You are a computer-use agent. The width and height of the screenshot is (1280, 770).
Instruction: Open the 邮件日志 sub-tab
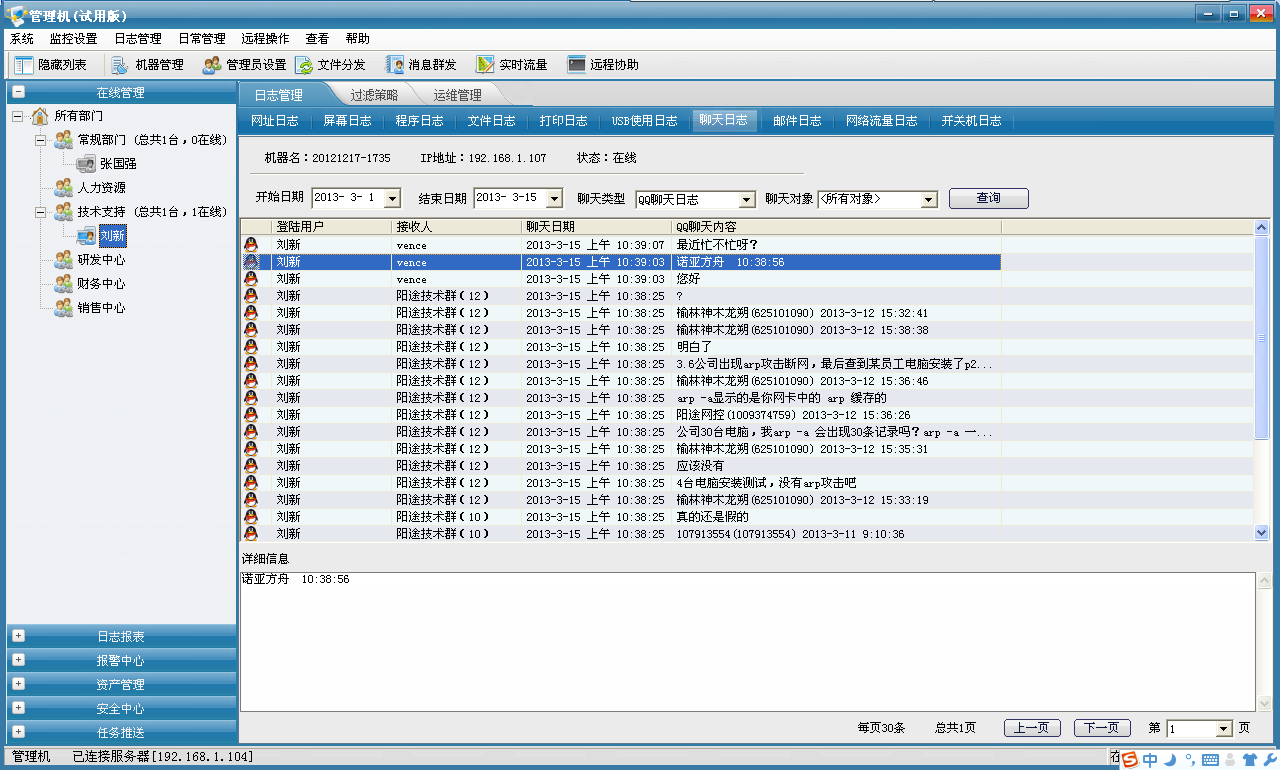(x=797, y=120)
